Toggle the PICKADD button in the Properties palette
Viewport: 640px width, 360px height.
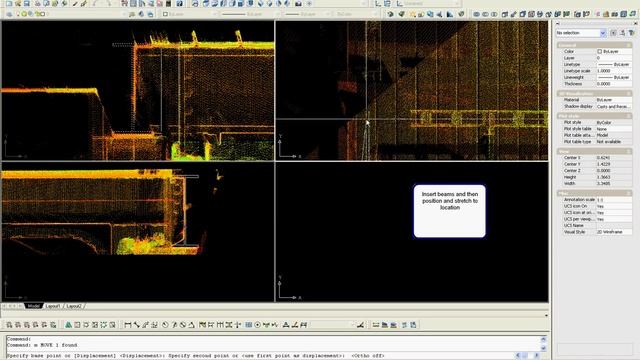pyautogui.click(x=613, y=33)
